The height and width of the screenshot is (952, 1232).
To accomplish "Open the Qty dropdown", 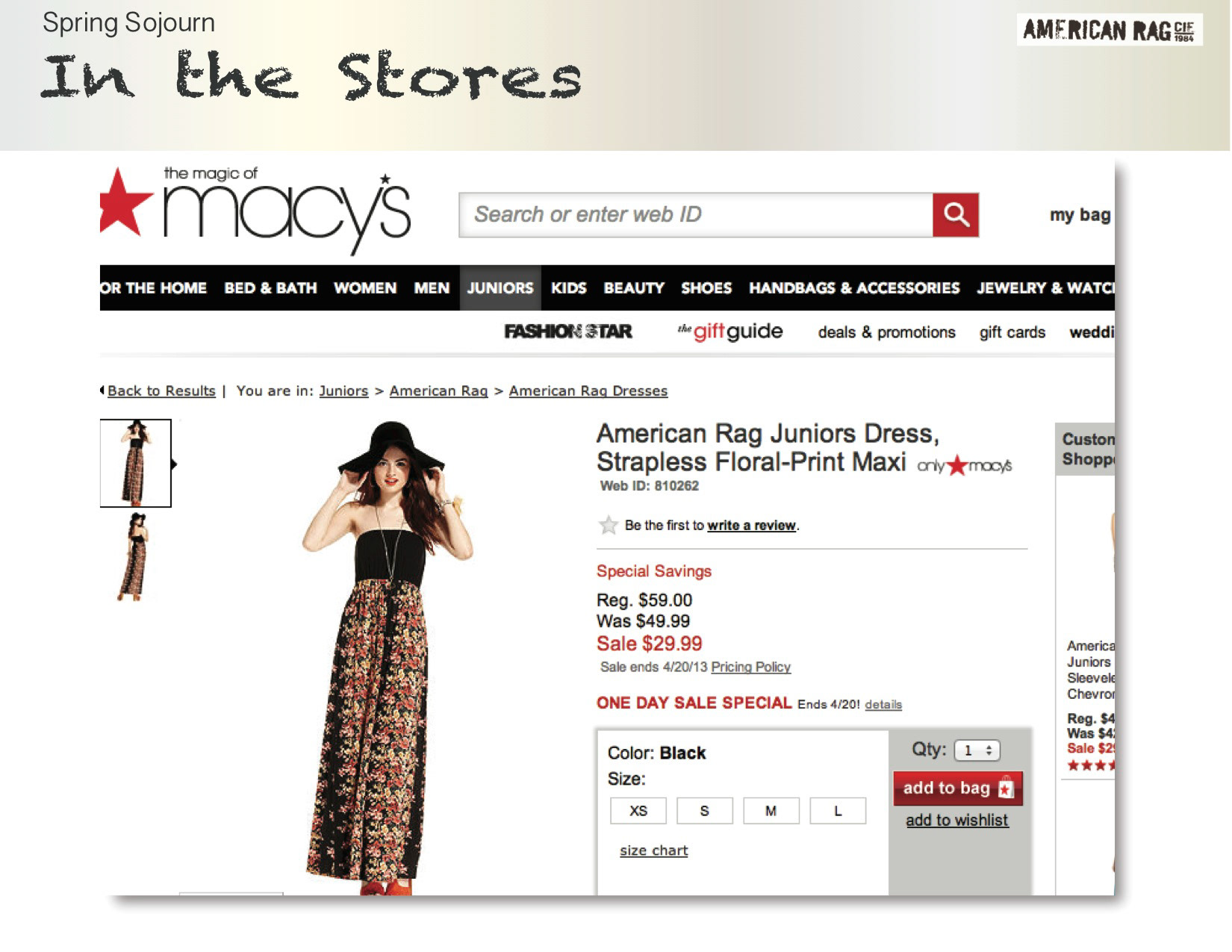I will pos(977,750).
